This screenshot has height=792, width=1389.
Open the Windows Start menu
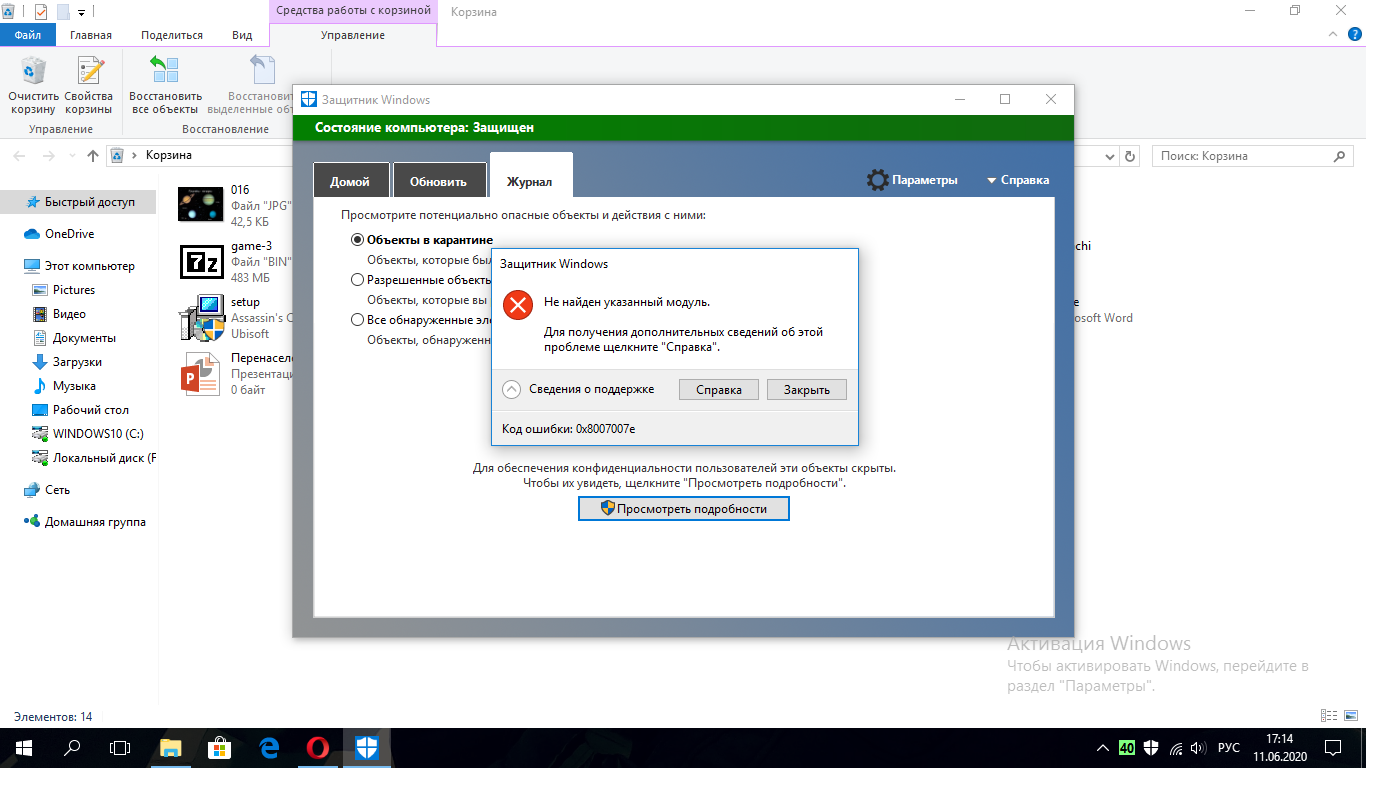24,748
